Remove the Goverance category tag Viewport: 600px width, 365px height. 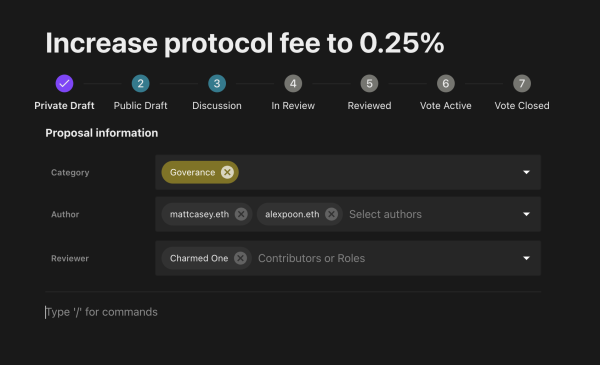click(227, 172)
